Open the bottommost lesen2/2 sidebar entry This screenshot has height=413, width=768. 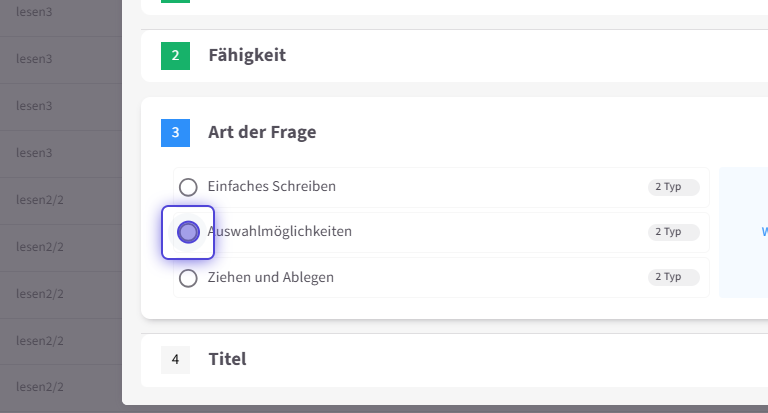click(40, 387)
